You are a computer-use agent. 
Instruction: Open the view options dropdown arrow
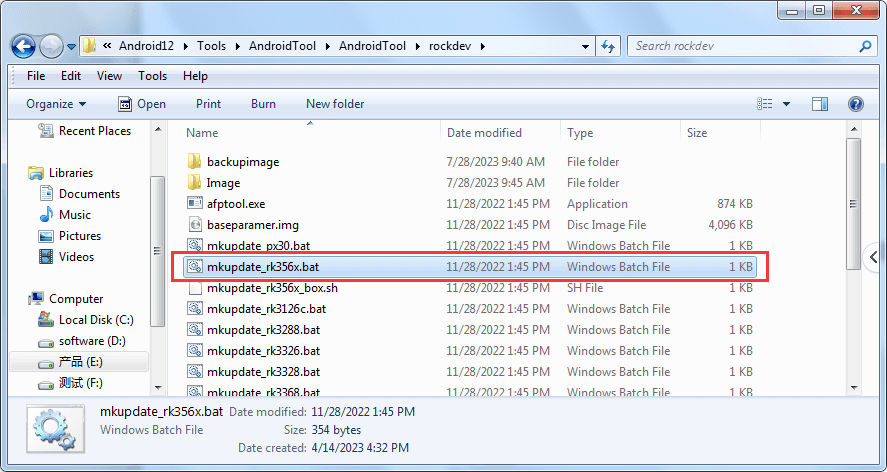pyautogui.click(x=787, y=104)
